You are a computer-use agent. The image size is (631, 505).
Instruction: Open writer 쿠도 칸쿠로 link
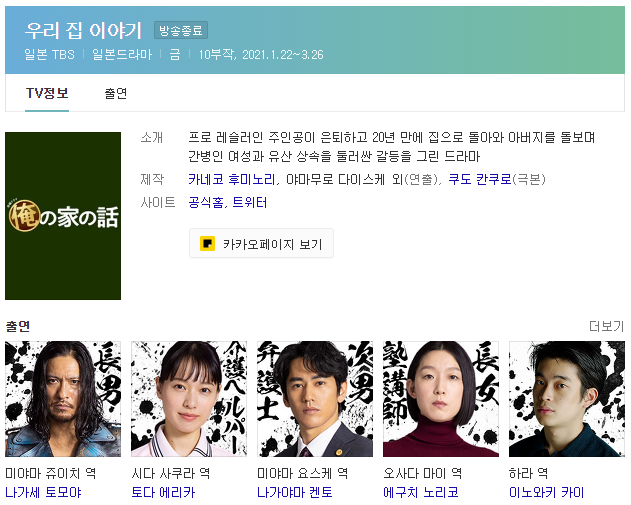point(480,179)
